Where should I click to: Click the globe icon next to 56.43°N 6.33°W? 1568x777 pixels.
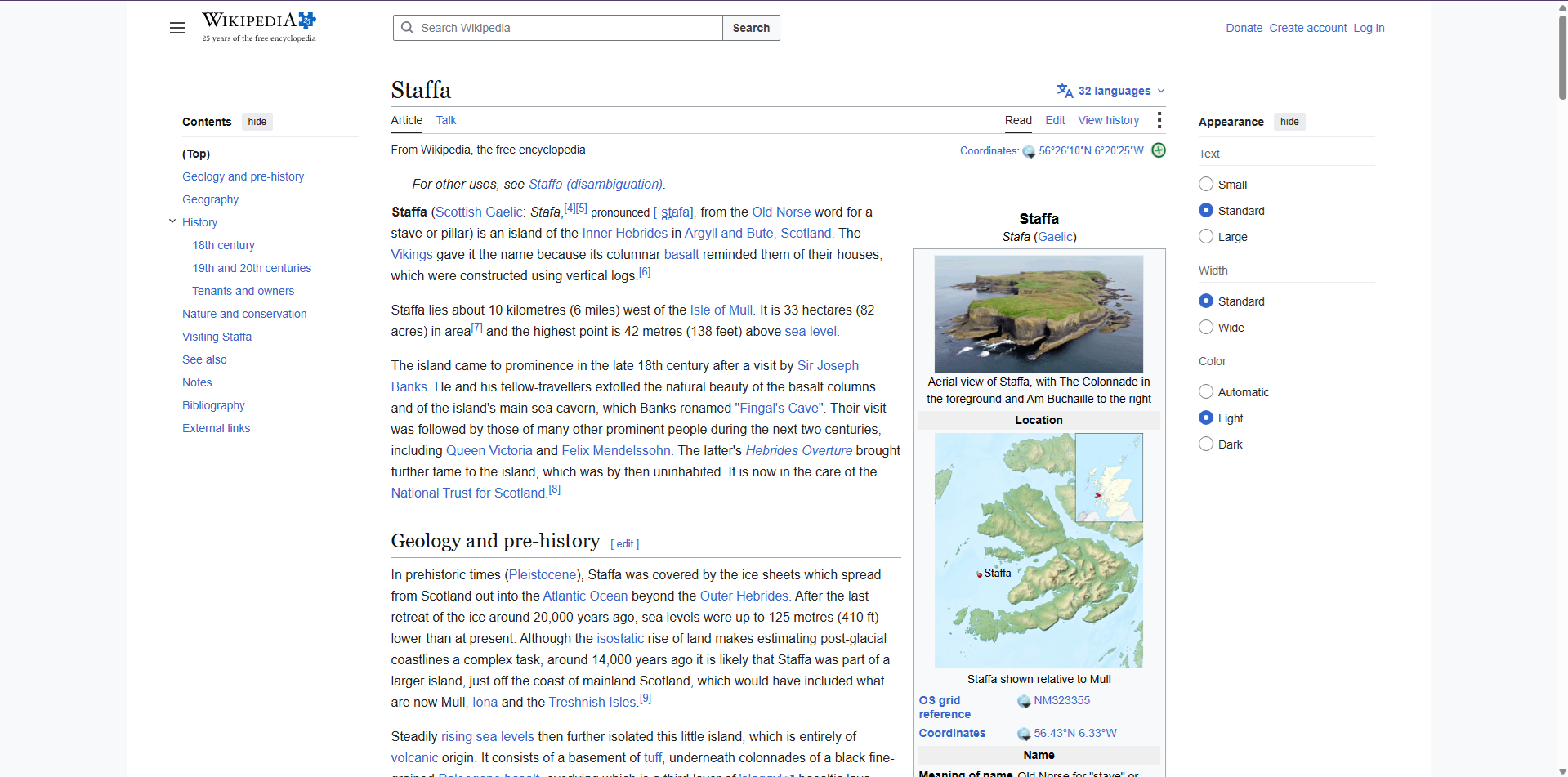[1024, 734]
